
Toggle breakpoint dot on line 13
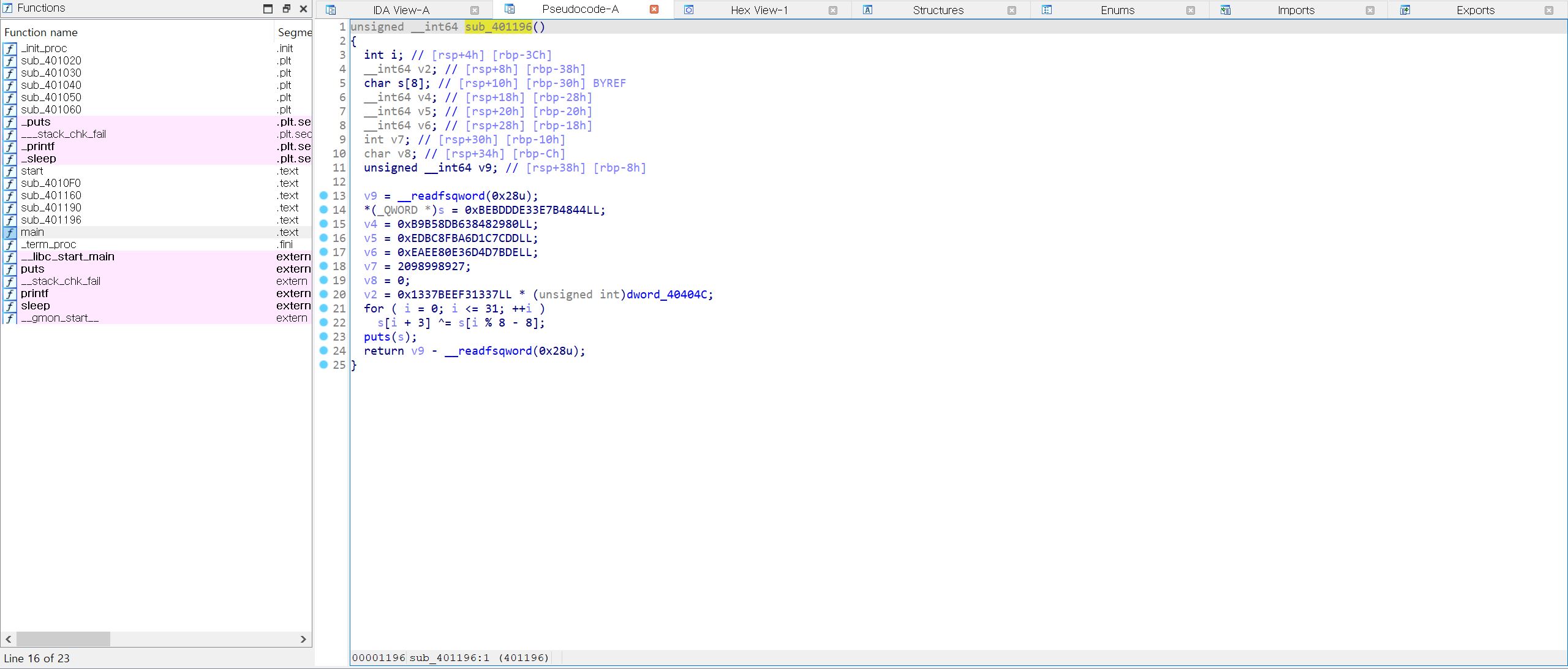click(x=323, y=195)
